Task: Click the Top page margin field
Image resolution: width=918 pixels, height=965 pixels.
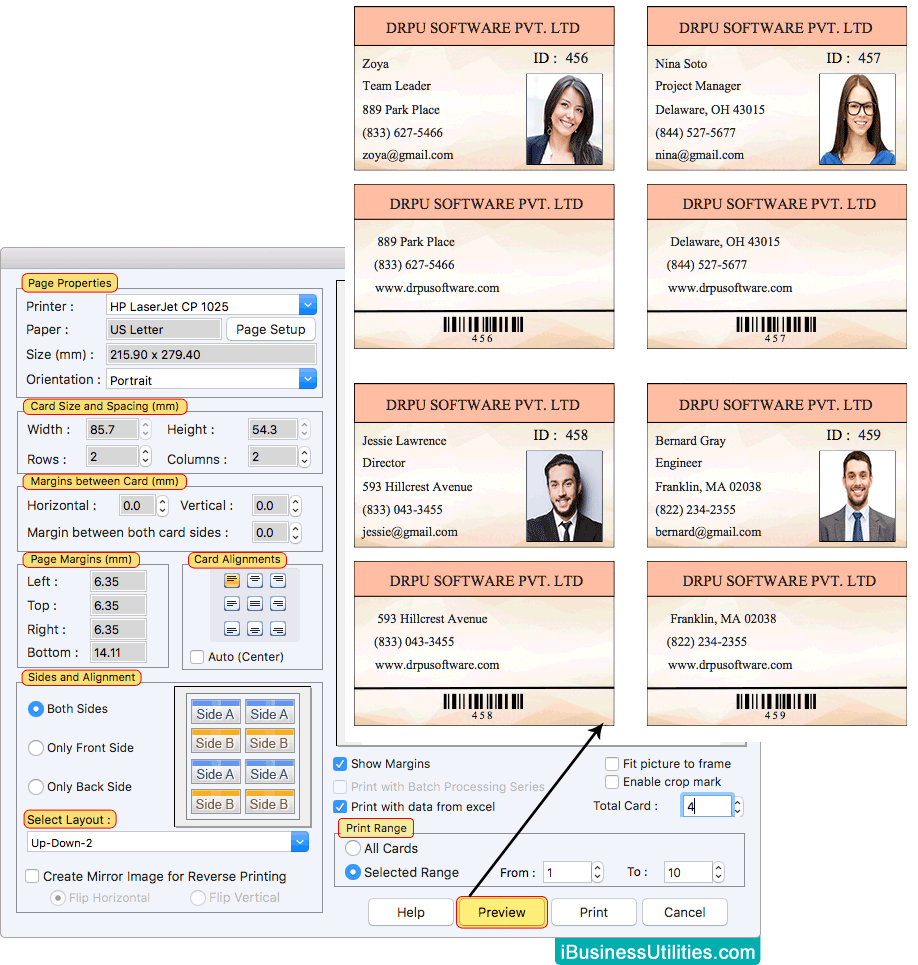Action: 118,606
